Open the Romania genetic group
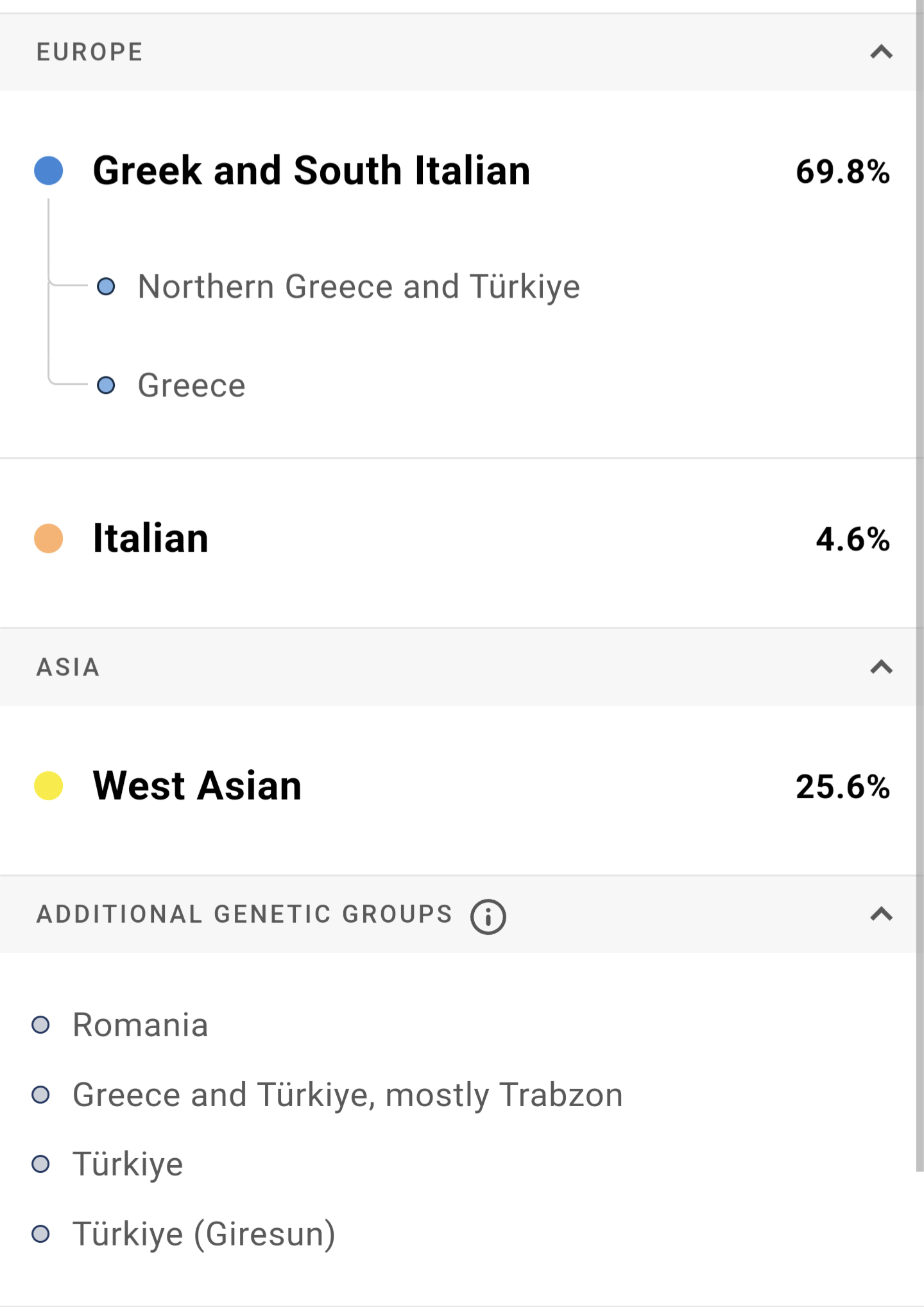924x1307 pixels. [140, 1025]
